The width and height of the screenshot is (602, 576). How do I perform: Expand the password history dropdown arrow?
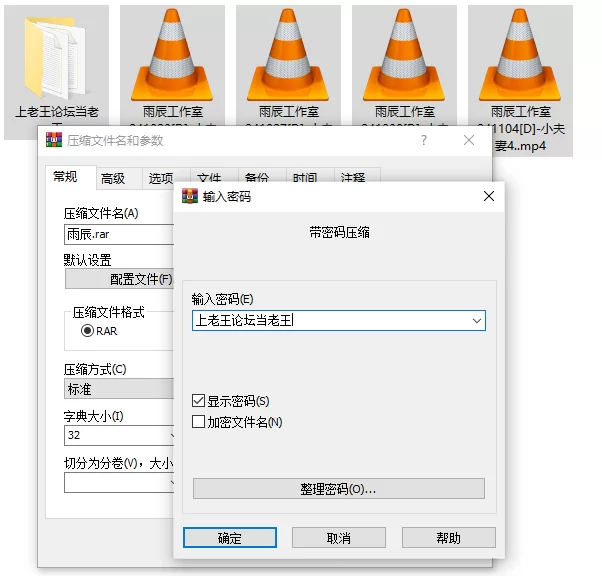tap(477, 321)
